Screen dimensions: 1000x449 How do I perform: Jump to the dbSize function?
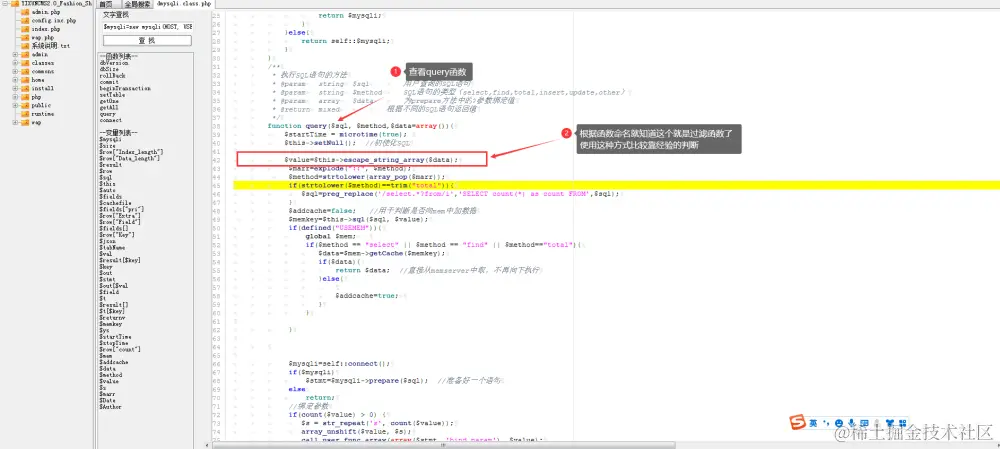[108, 70]
